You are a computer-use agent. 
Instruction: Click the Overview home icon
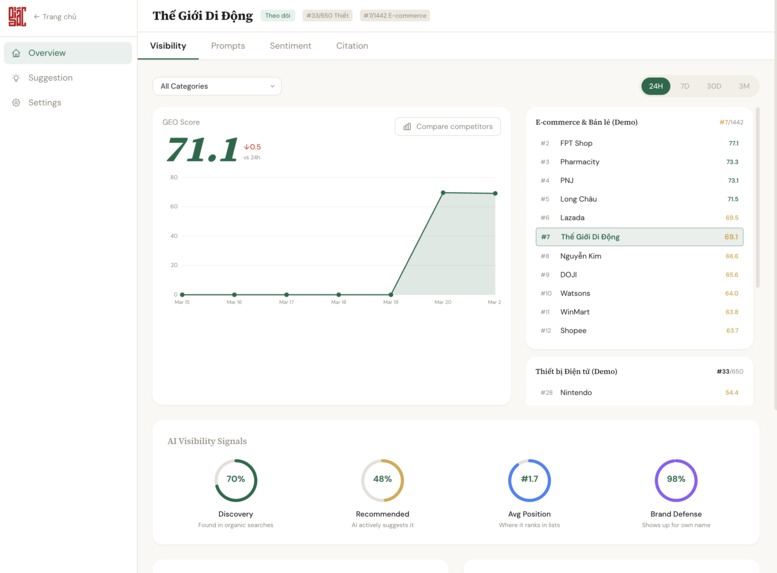(16, 53)
